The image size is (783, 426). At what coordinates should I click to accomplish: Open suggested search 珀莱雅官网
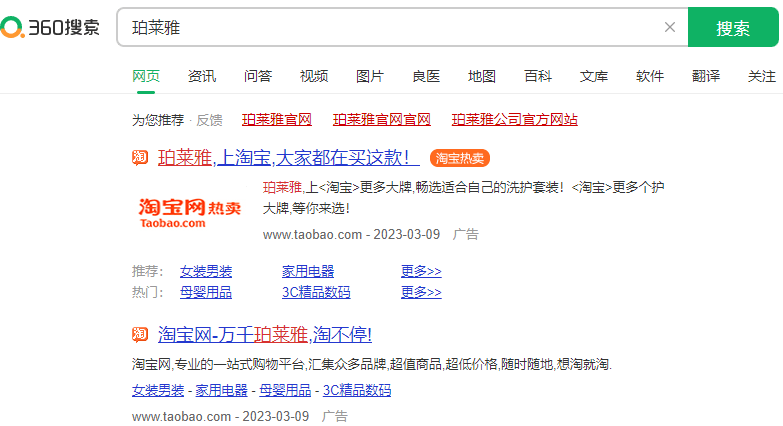point(277,119)
